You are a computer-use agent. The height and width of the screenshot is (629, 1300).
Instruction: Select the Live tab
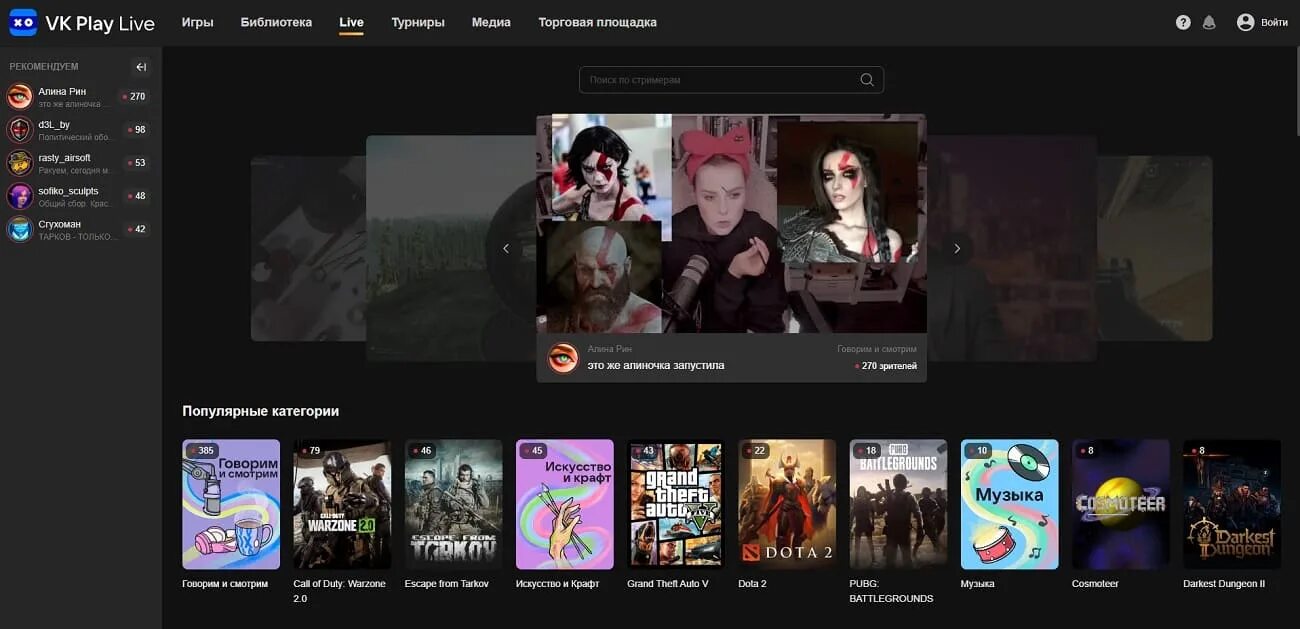[351, 22]
